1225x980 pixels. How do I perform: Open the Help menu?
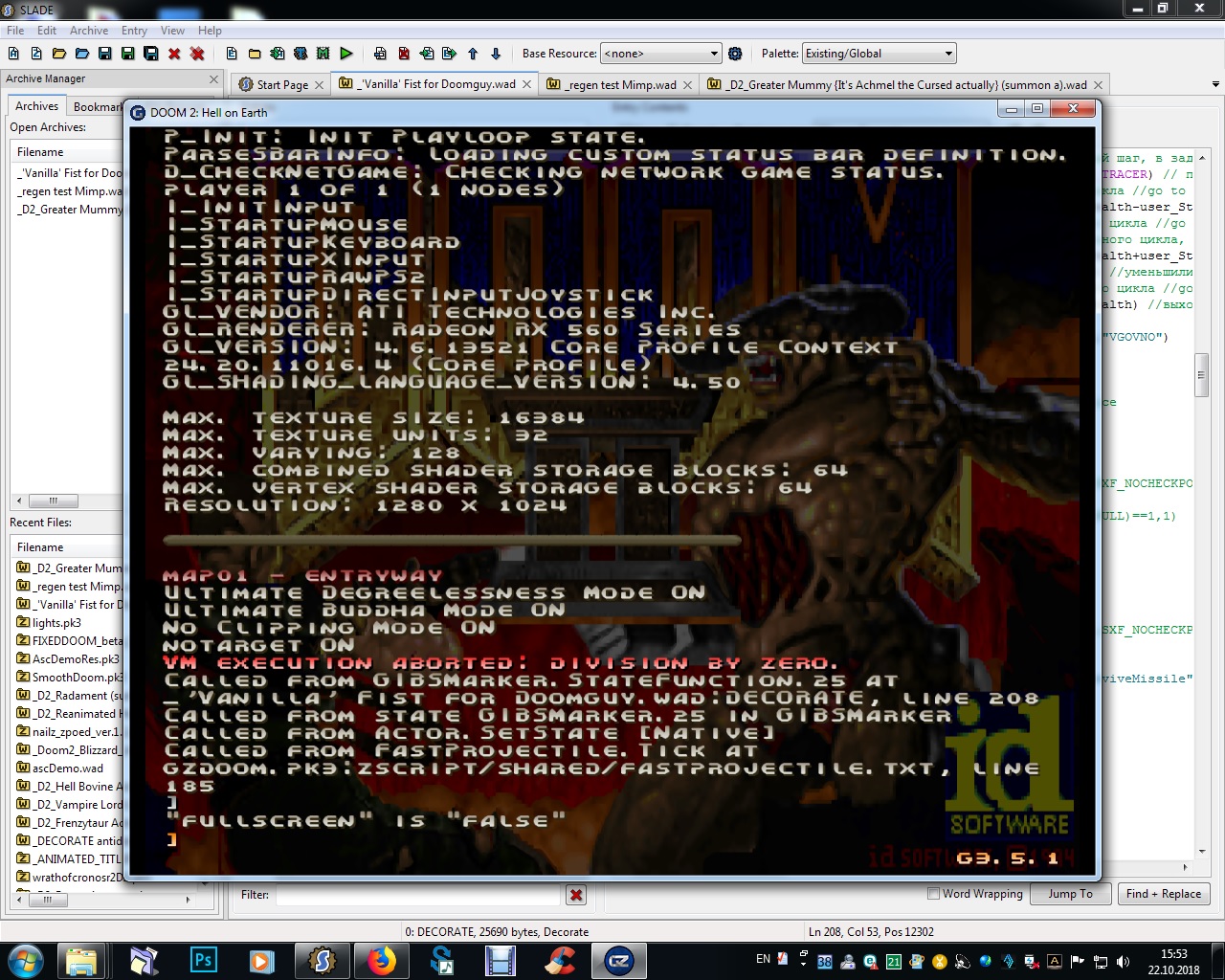(x=211, y=31)
